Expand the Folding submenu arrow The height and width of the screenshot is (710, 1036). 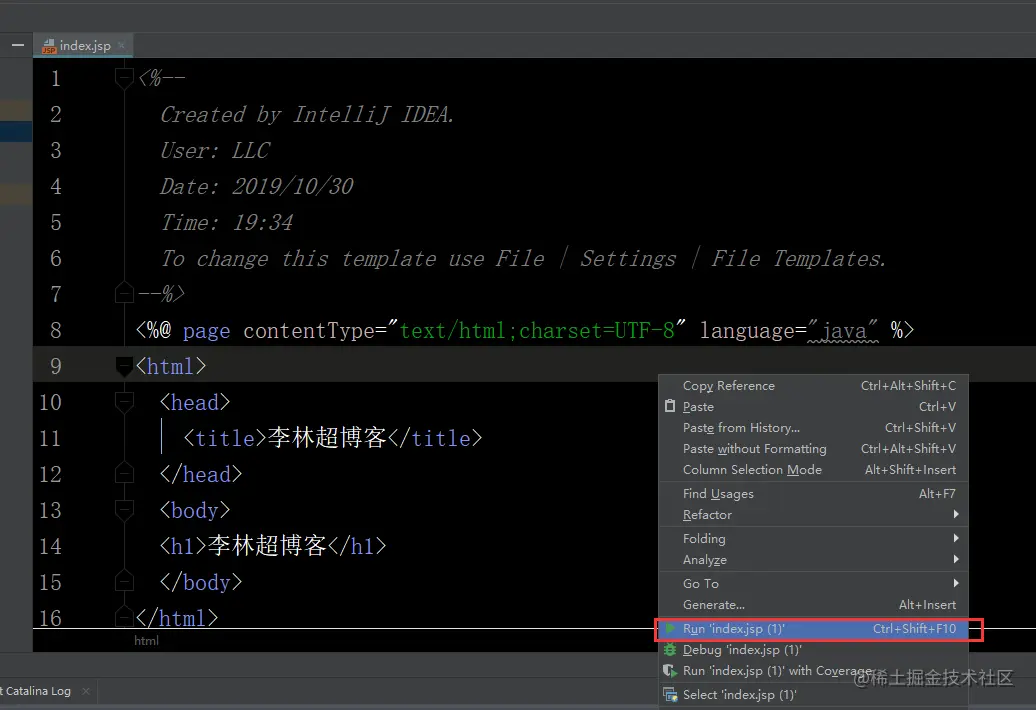[x=956, y=538]
